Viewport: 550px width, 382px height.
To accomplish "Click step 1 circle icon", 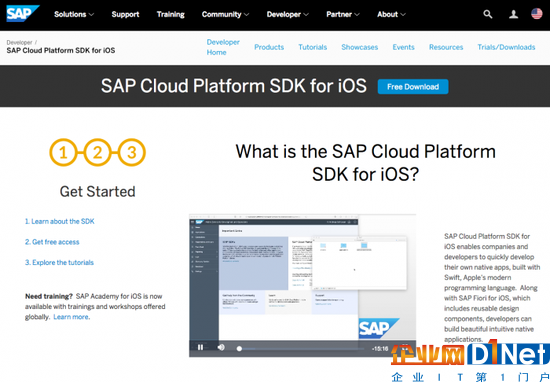I will (63, 152).
